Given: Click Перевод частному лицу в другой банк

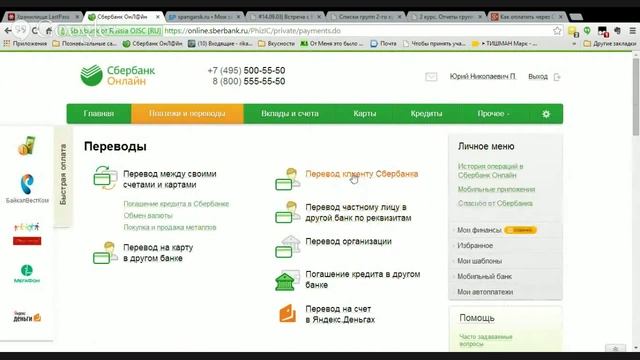Looking at the screenshot, I should click(358, 212).
